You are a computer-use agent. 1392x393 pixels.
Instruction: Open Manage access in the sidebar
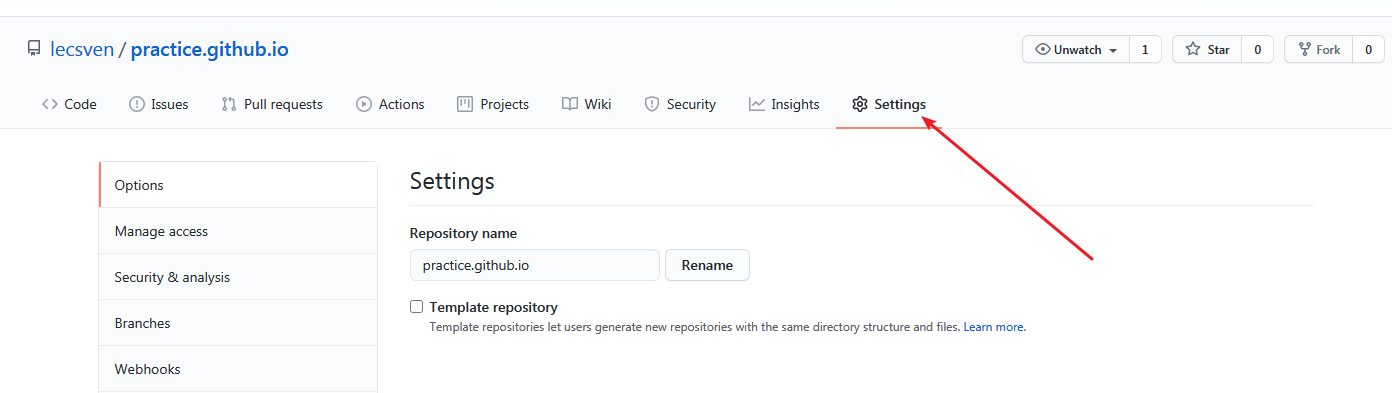coord(238,231)
